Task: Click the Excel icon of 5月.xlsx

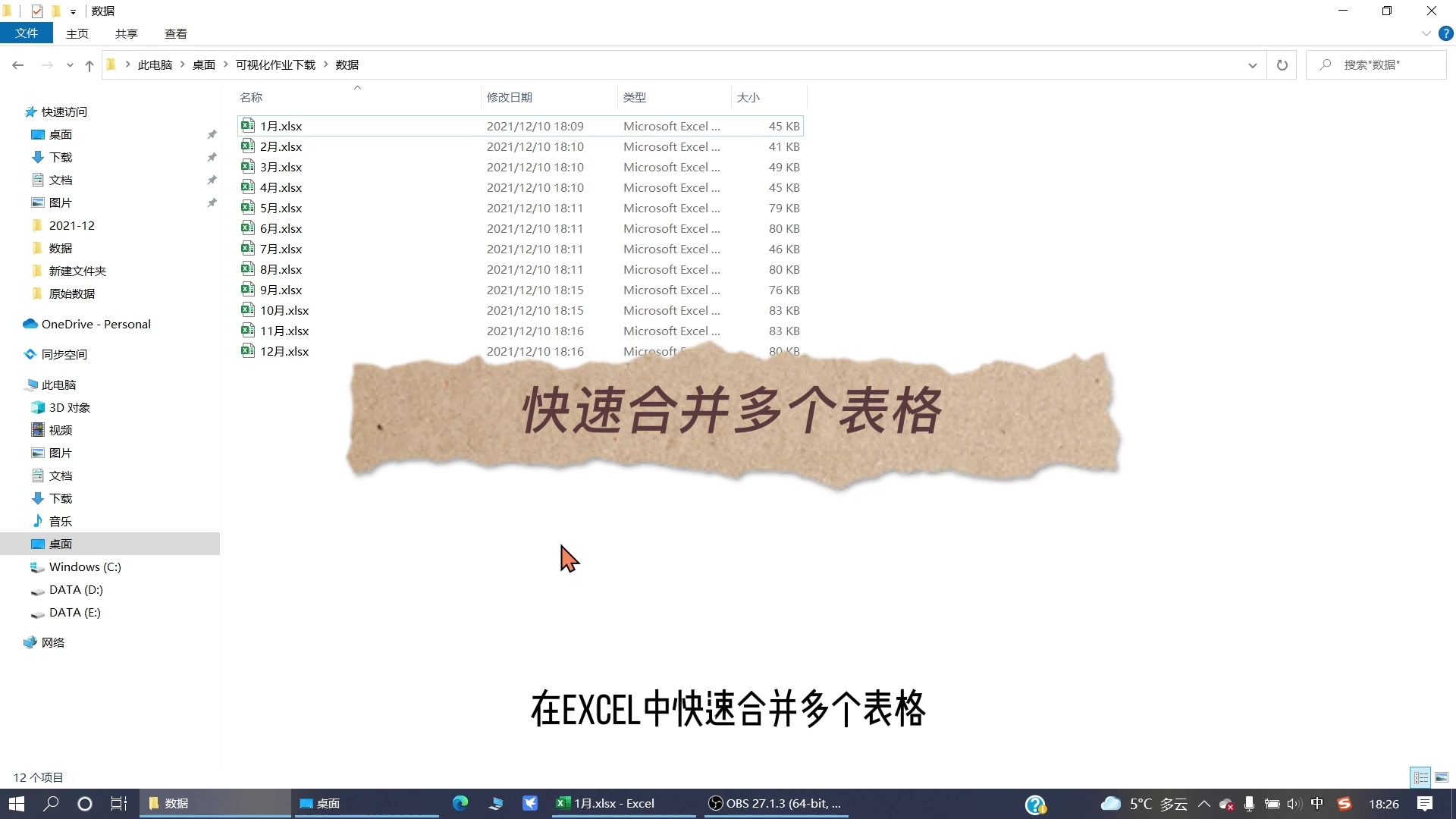Action: coord(248,207)
